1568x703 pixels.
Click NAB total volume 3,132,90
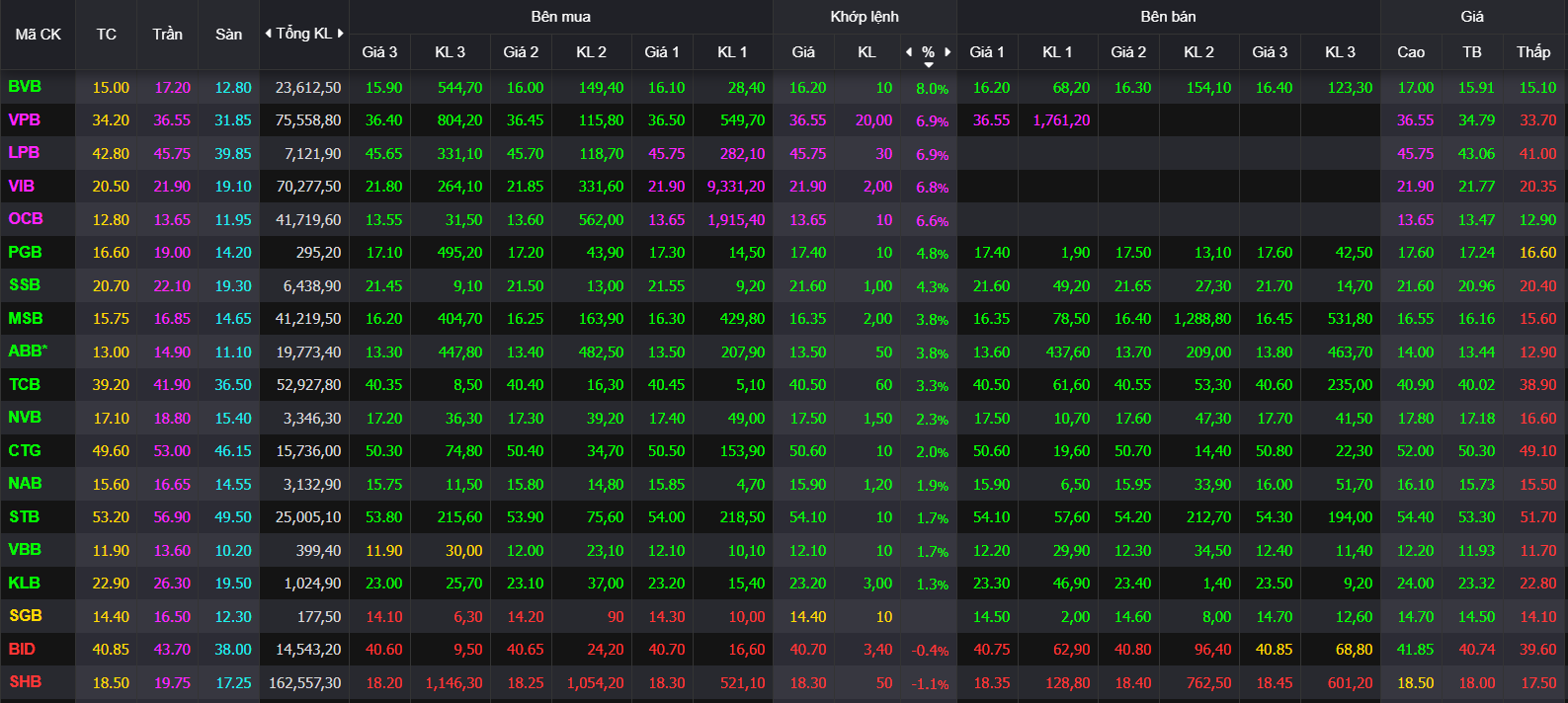[312, 485]
